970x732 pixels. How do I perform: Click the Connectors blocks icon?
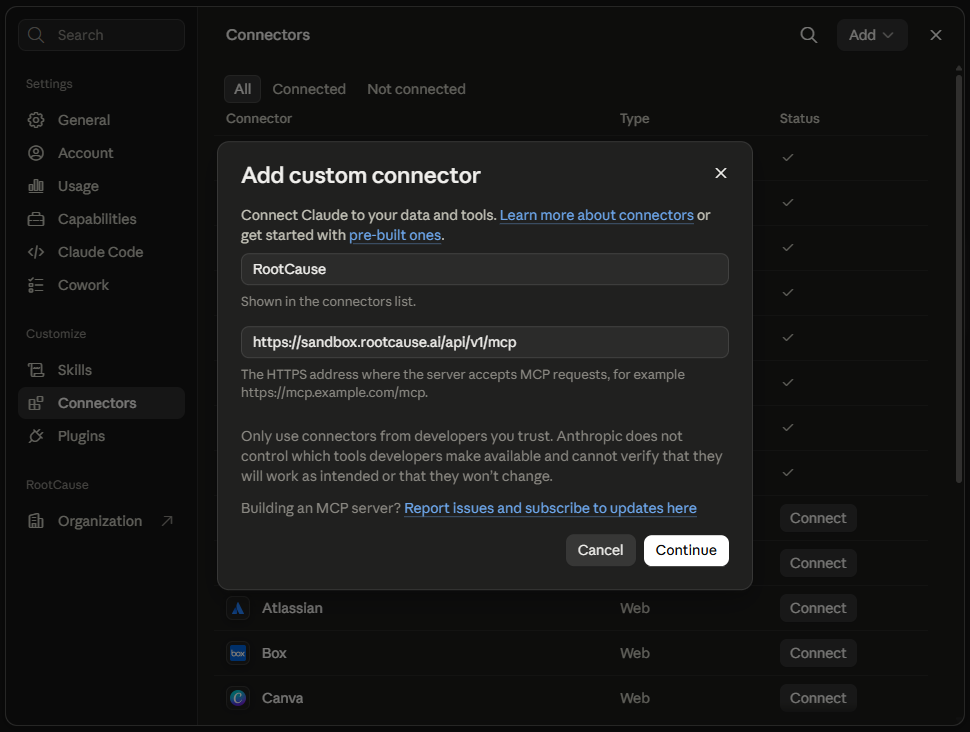[x=36, y=403]
